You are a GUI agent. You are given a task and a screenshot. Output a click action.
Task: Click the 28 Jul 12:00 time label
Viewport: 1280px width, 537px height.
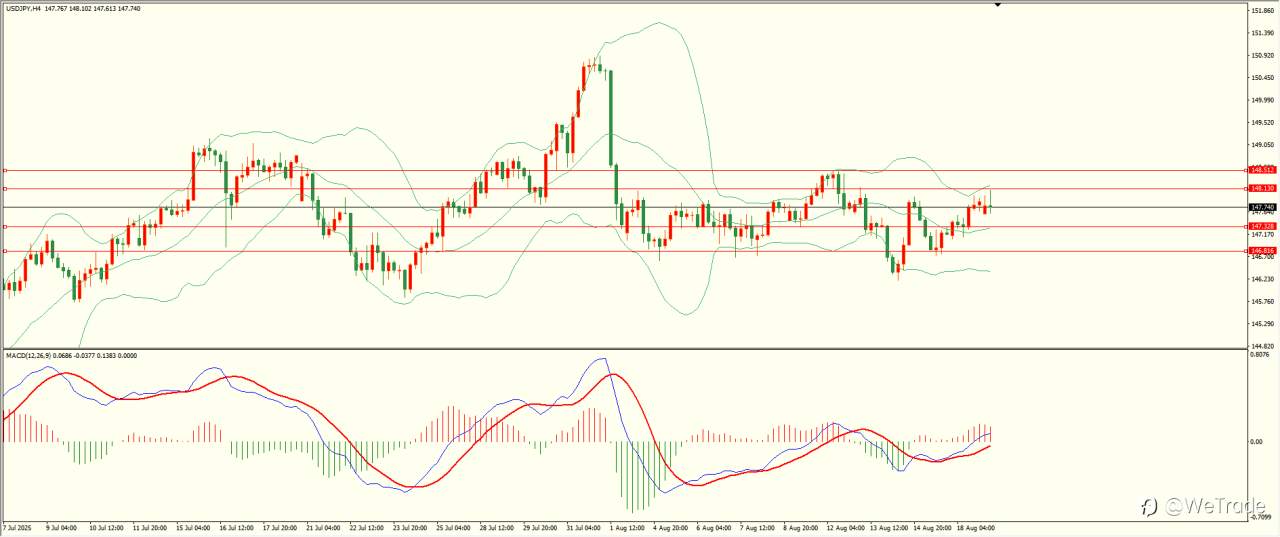tap(498, 527)
